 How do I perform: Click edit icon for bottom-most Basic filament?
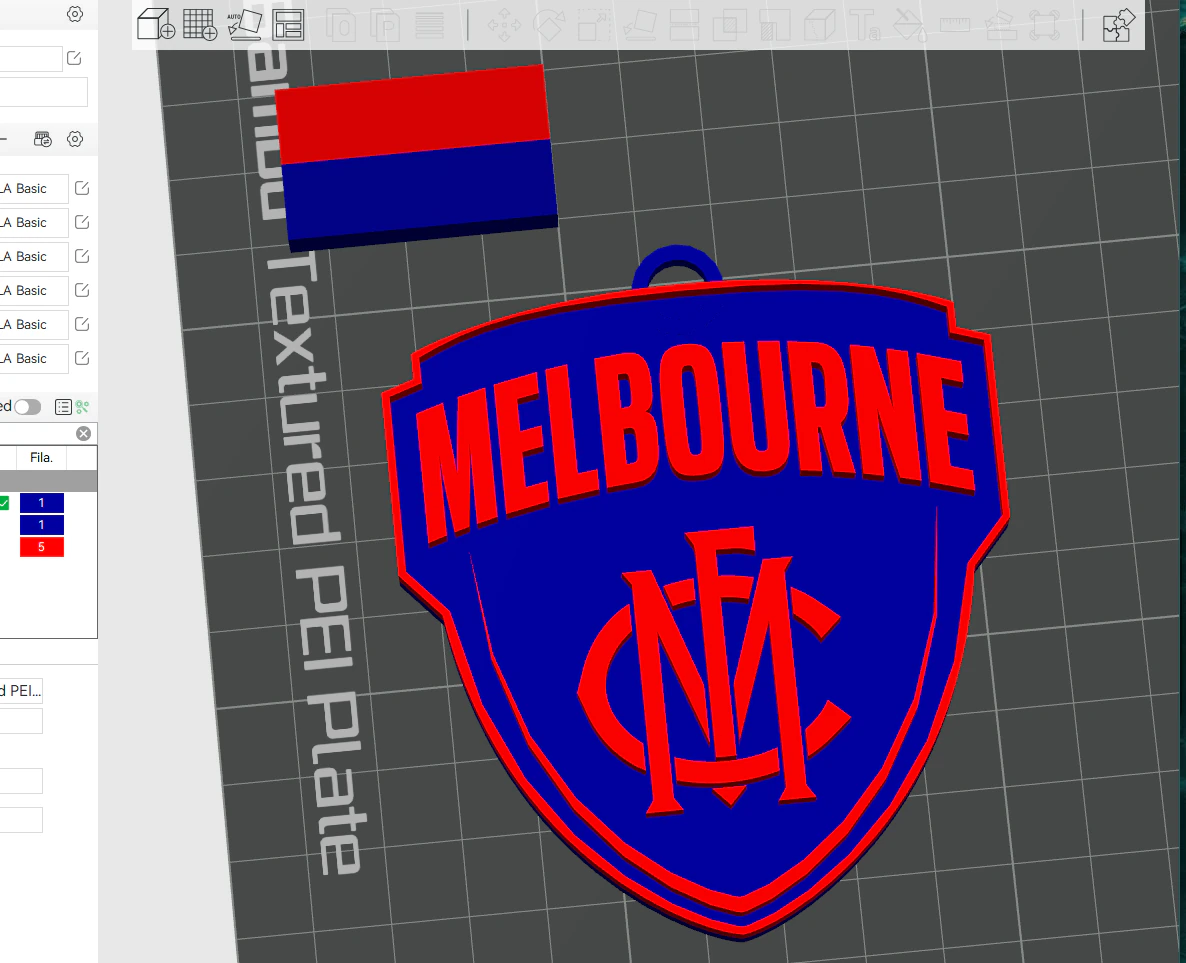coord(82,359)
